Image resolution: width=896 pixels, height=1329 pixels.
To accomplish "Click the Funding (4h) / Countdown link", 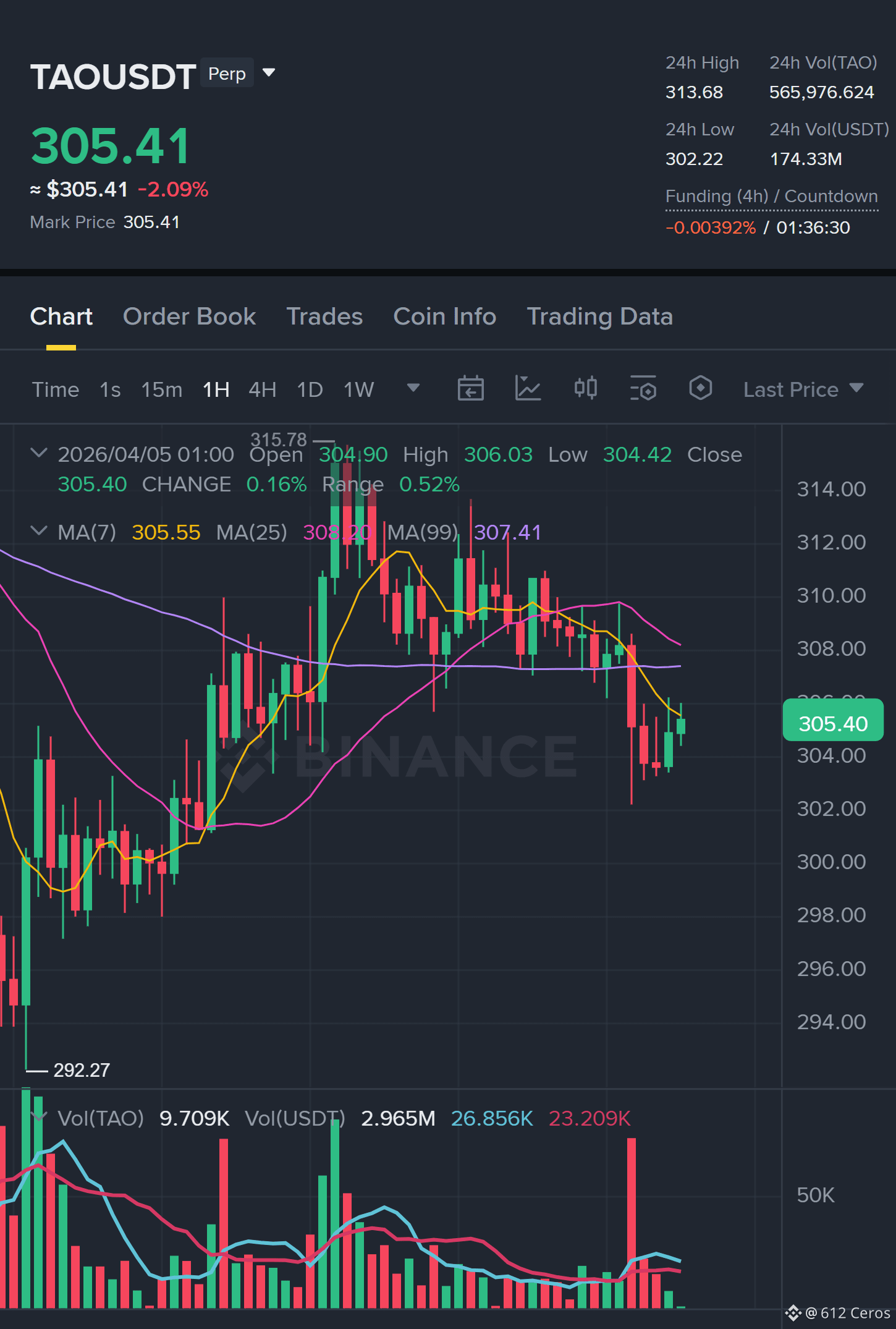I will pyautogui.click(x=771, y=197).
